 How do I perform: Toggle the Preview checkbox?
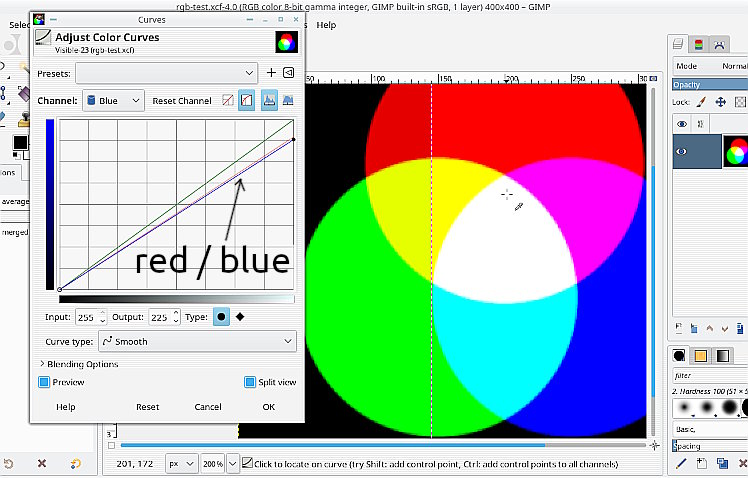44,382
